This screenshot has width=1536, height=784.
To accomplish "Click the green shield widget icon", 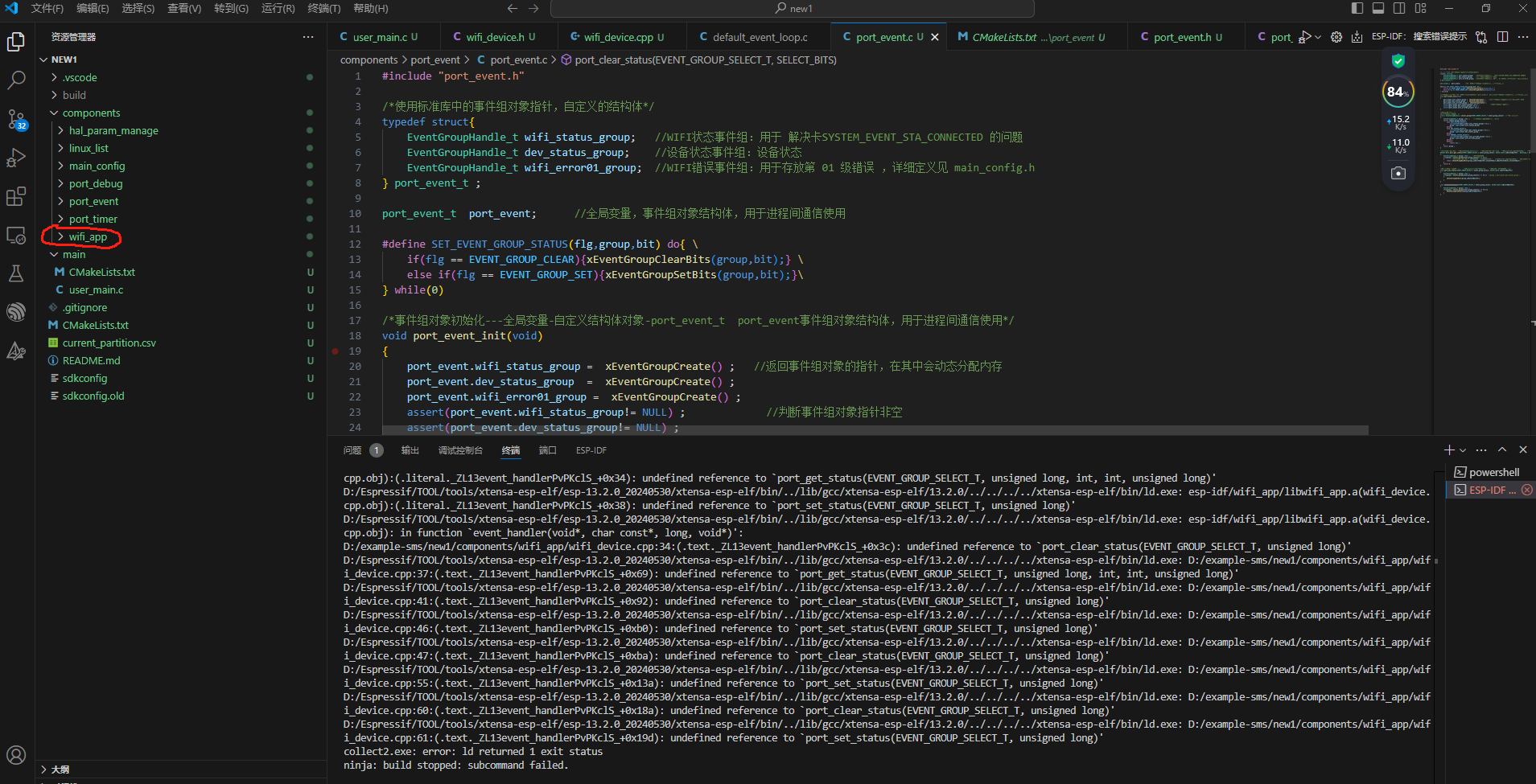I will [1398, 61].
